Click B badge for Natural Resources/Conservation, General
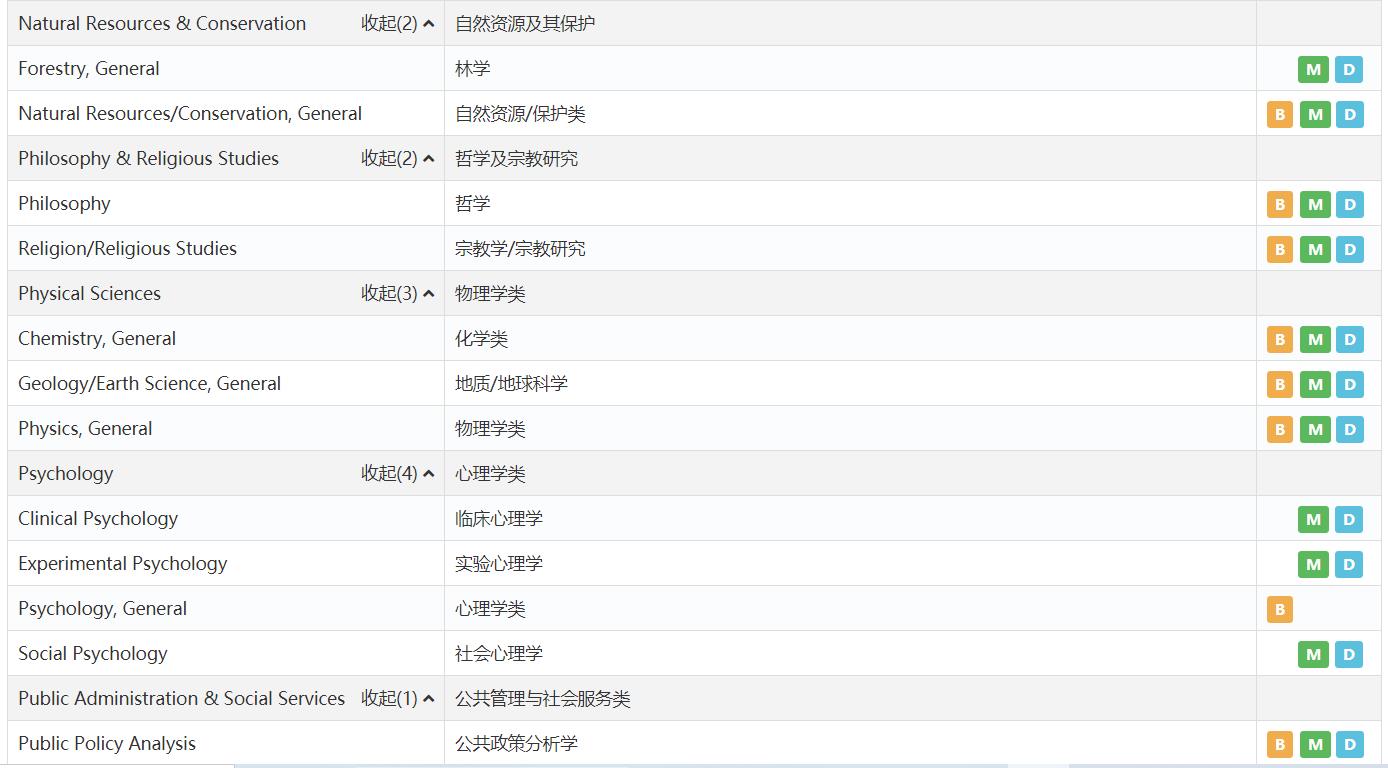The width and height of the screenshot is (1388, 768). pos(1280,114)
